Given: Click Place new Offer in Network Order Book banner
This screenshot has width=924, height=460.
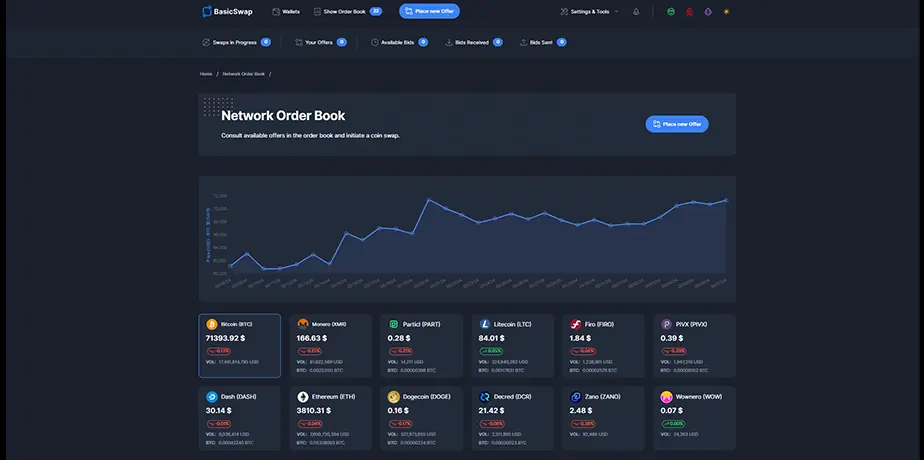Looking at the screenshot, I should point(676,124).
